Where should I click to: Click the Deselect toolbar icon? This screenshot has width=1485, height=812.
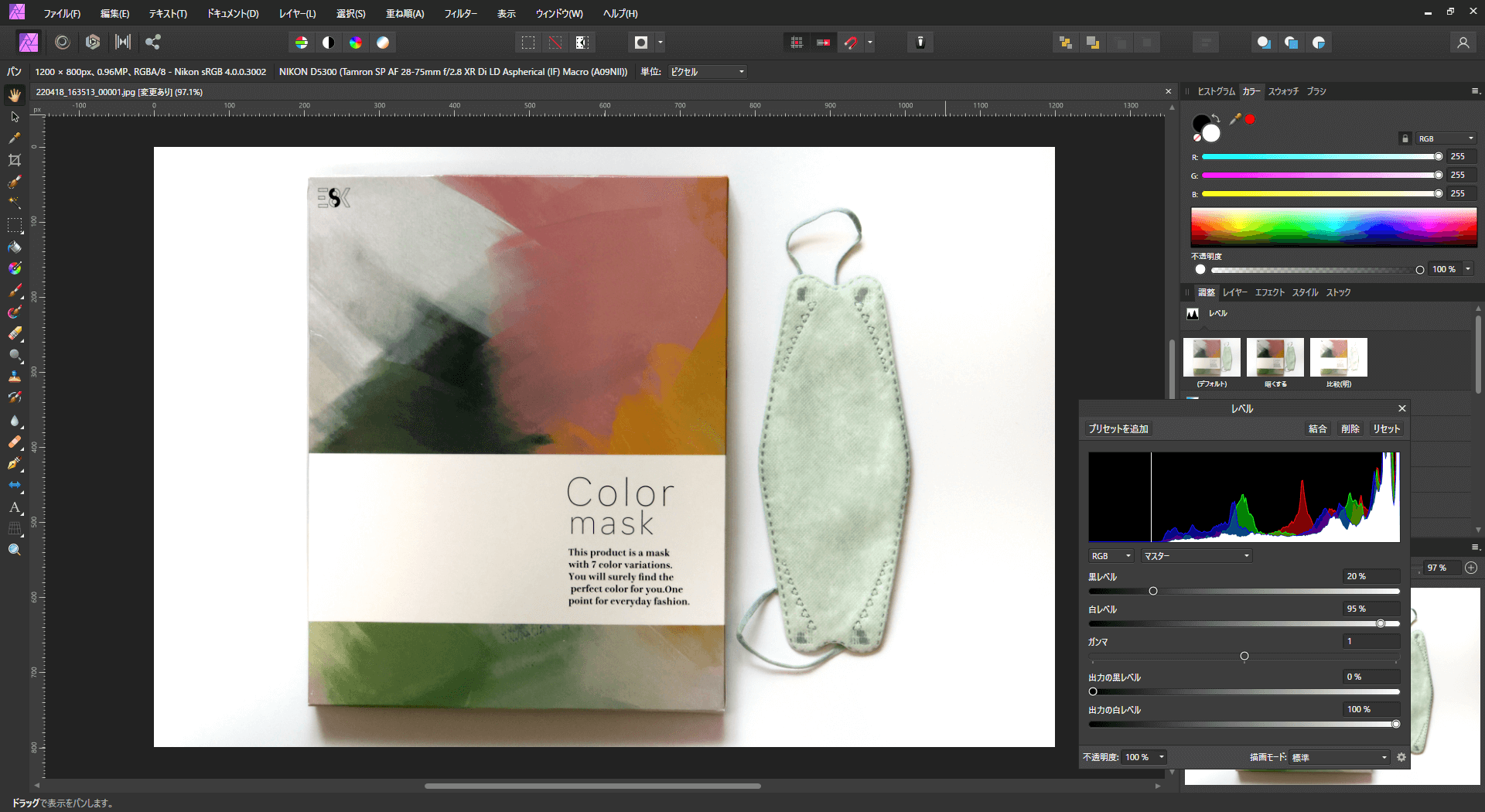click(x=555, y=43)
